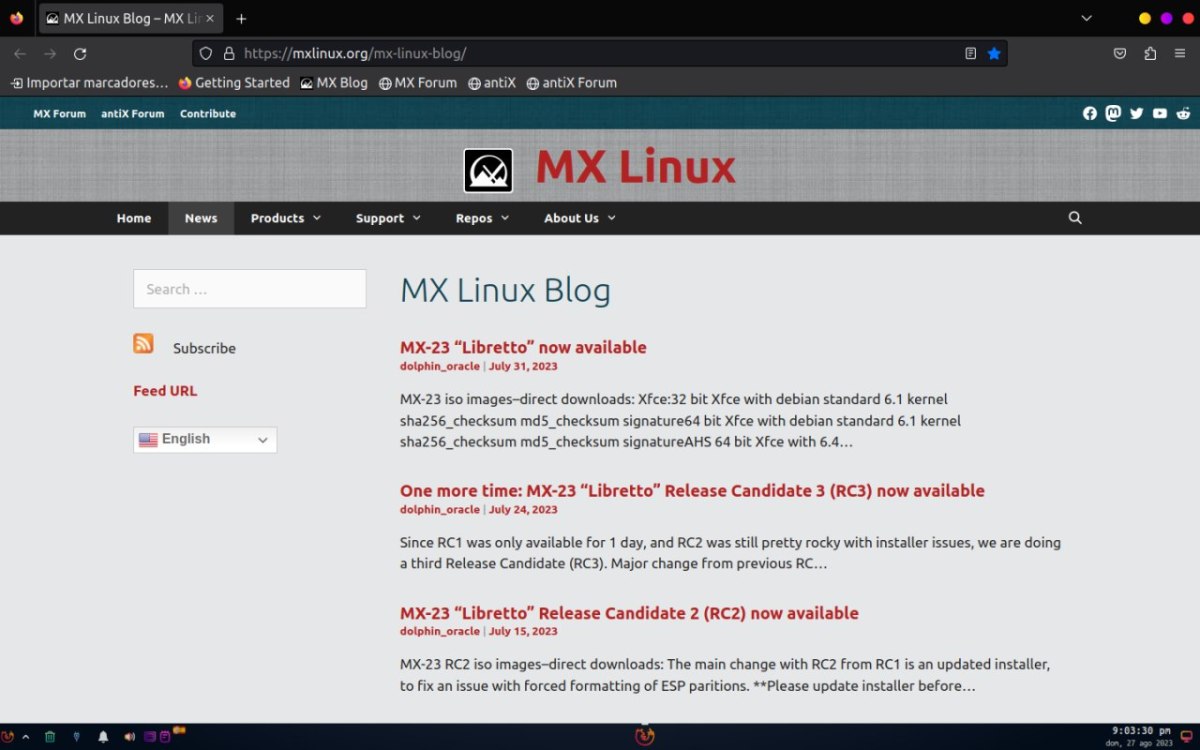1200x750 pixels.
Task: Open the Firefox hamburger application menu
Action: click(x=1180, y=54)
